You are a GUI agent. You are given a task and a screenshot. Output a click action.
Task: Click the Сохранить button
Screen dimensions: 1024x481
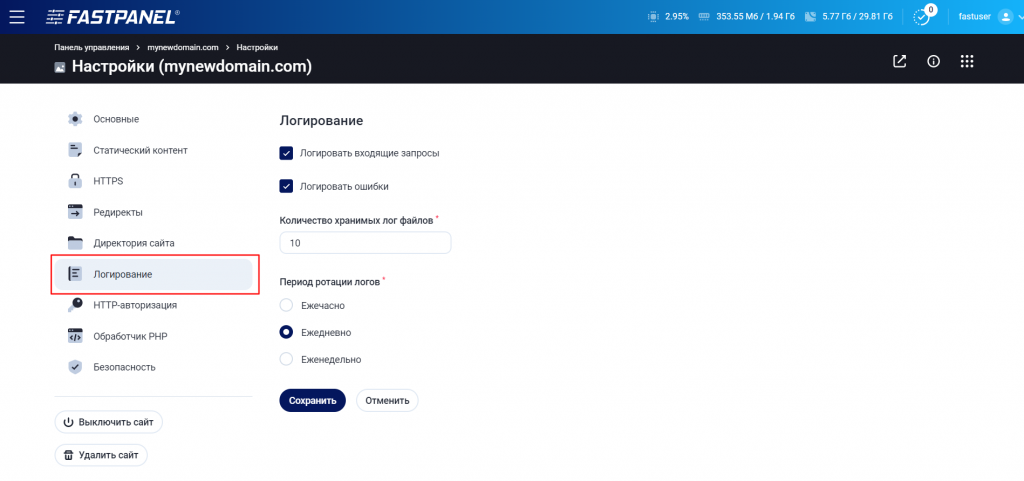point(312,401)
